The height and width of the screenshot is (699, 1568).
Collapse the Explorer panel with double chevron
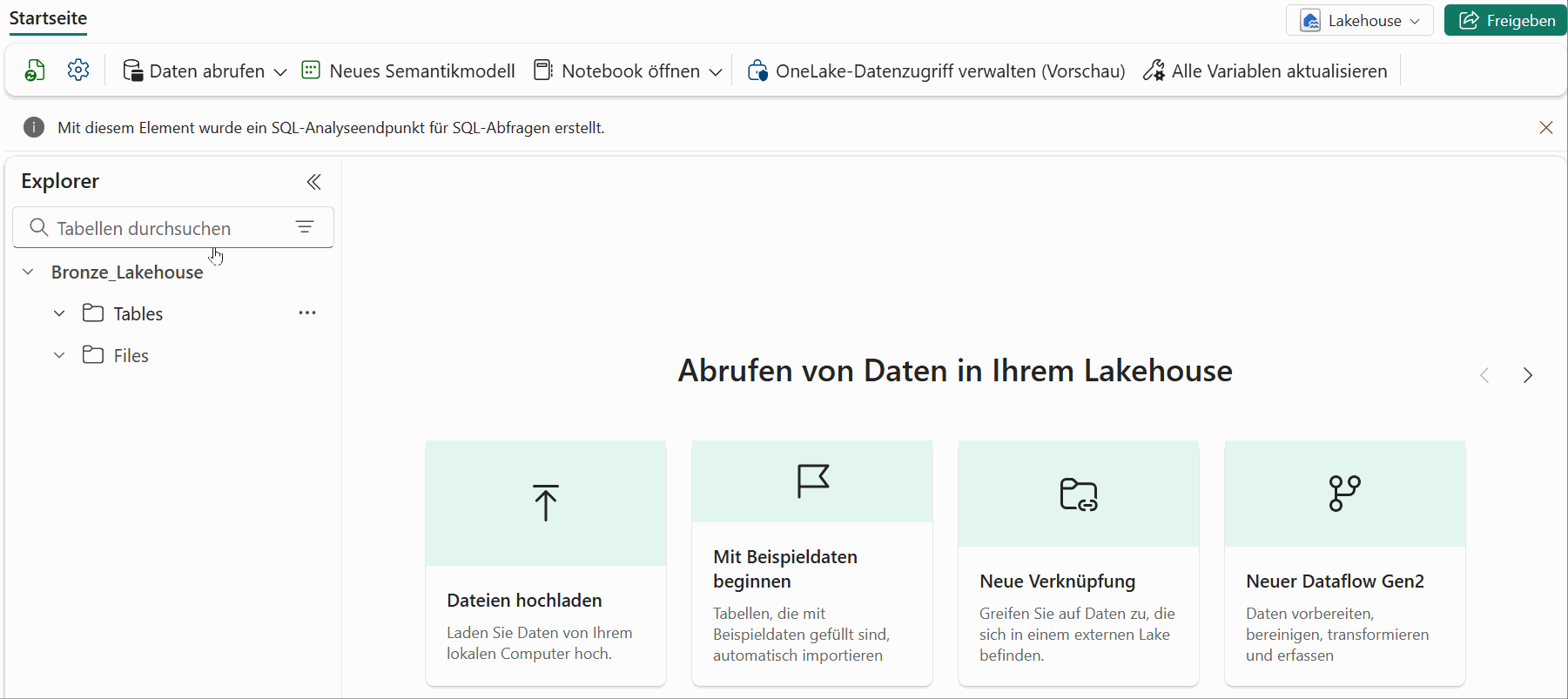point(314,181)
